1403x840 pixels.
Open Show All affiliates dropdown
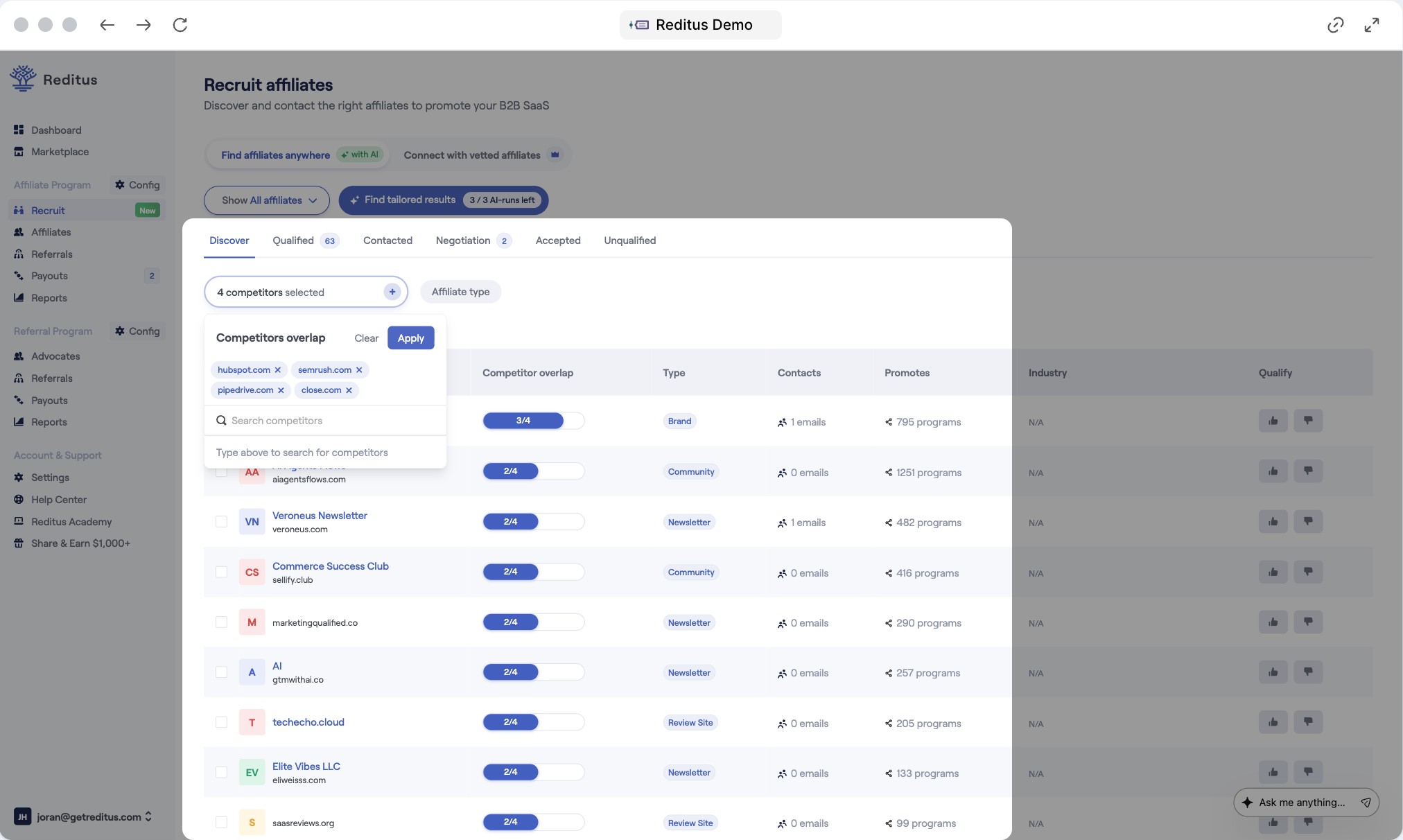(267, 200)
